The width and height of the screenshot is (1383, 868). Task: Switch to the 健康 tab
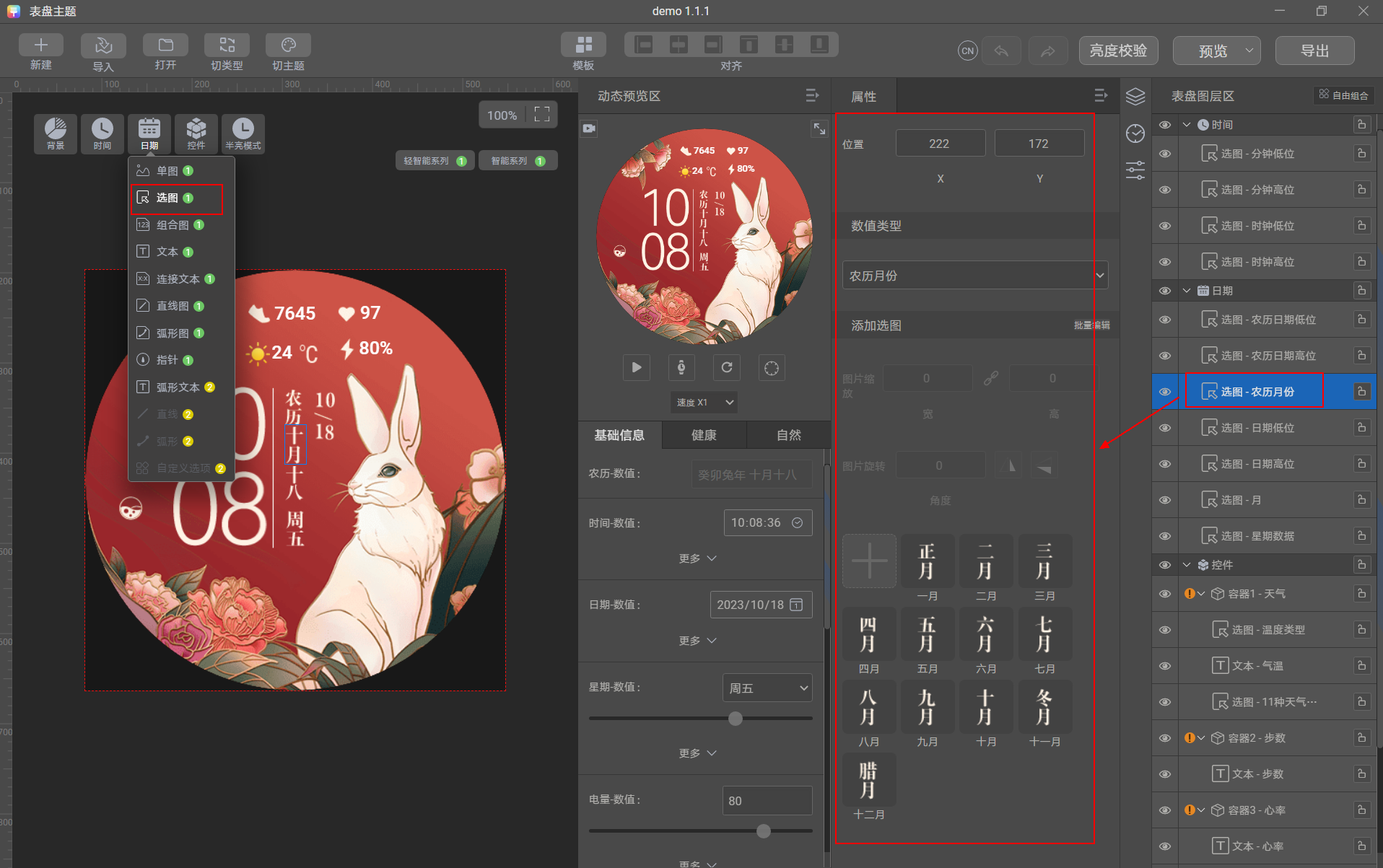[704, 435]
